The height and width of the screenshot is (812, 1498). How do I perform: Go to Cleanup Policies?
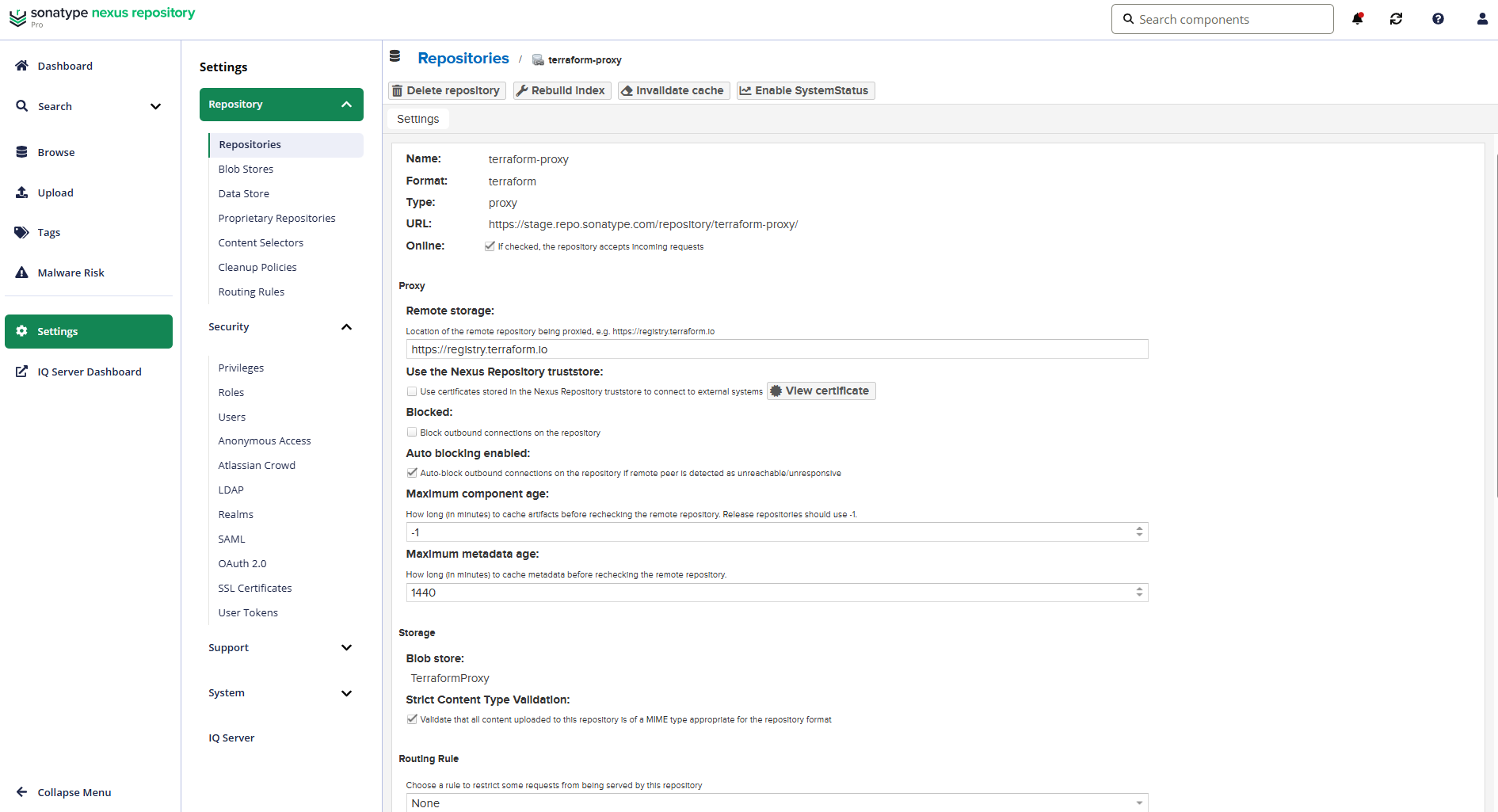click(257, 268)
